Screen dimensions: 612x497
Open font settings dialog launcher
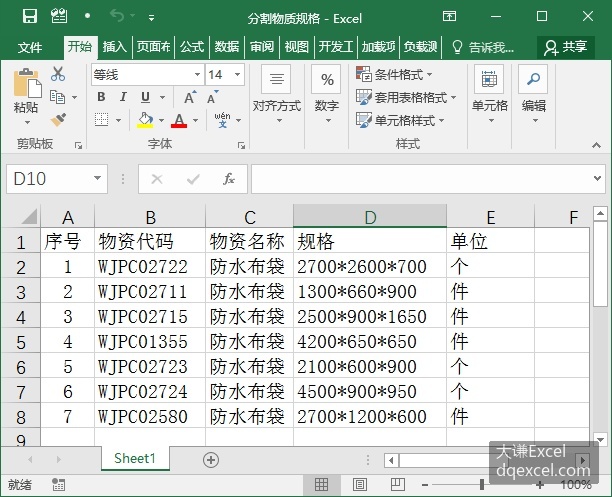click(x=242, y=145)
